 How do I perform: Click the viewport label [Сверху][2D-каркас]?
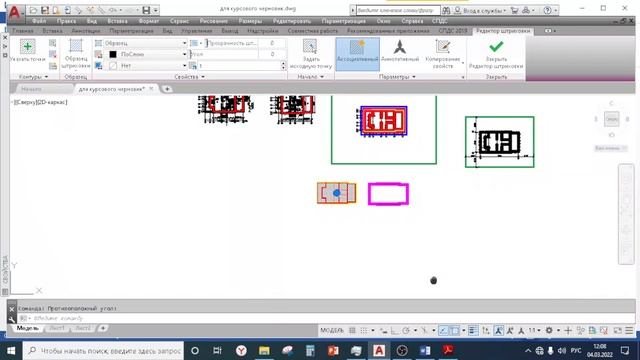40,102
